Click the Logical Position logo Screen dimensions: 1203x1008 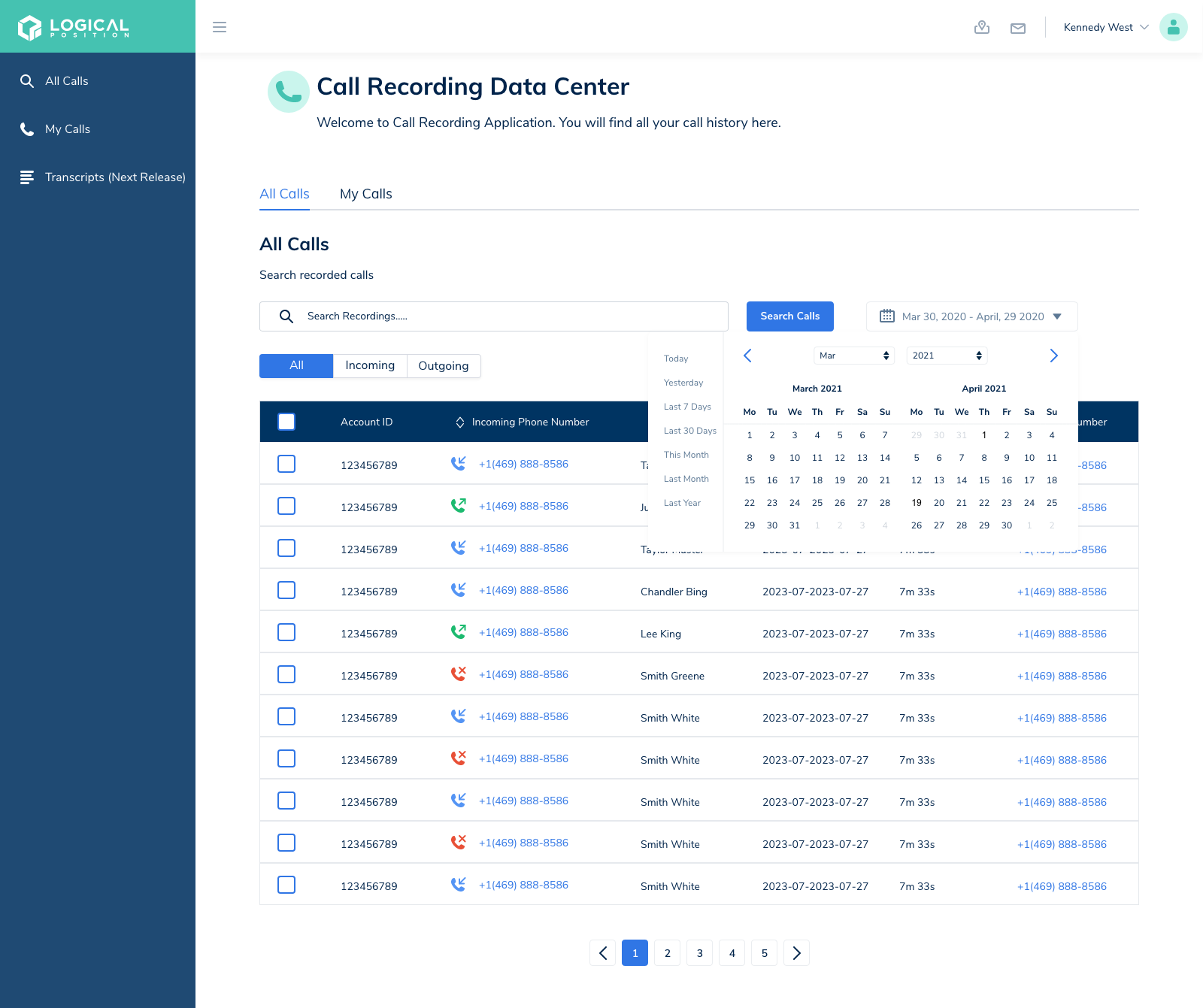coord(74,27)
